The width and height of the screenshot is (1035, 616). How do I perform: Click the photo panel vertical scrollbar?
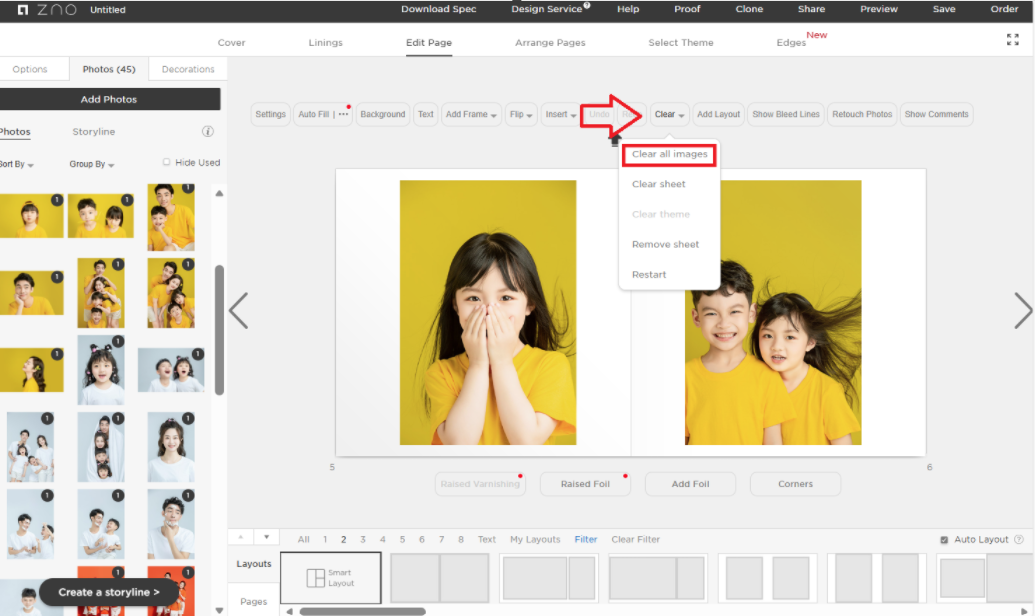click(x=219, y=330)
